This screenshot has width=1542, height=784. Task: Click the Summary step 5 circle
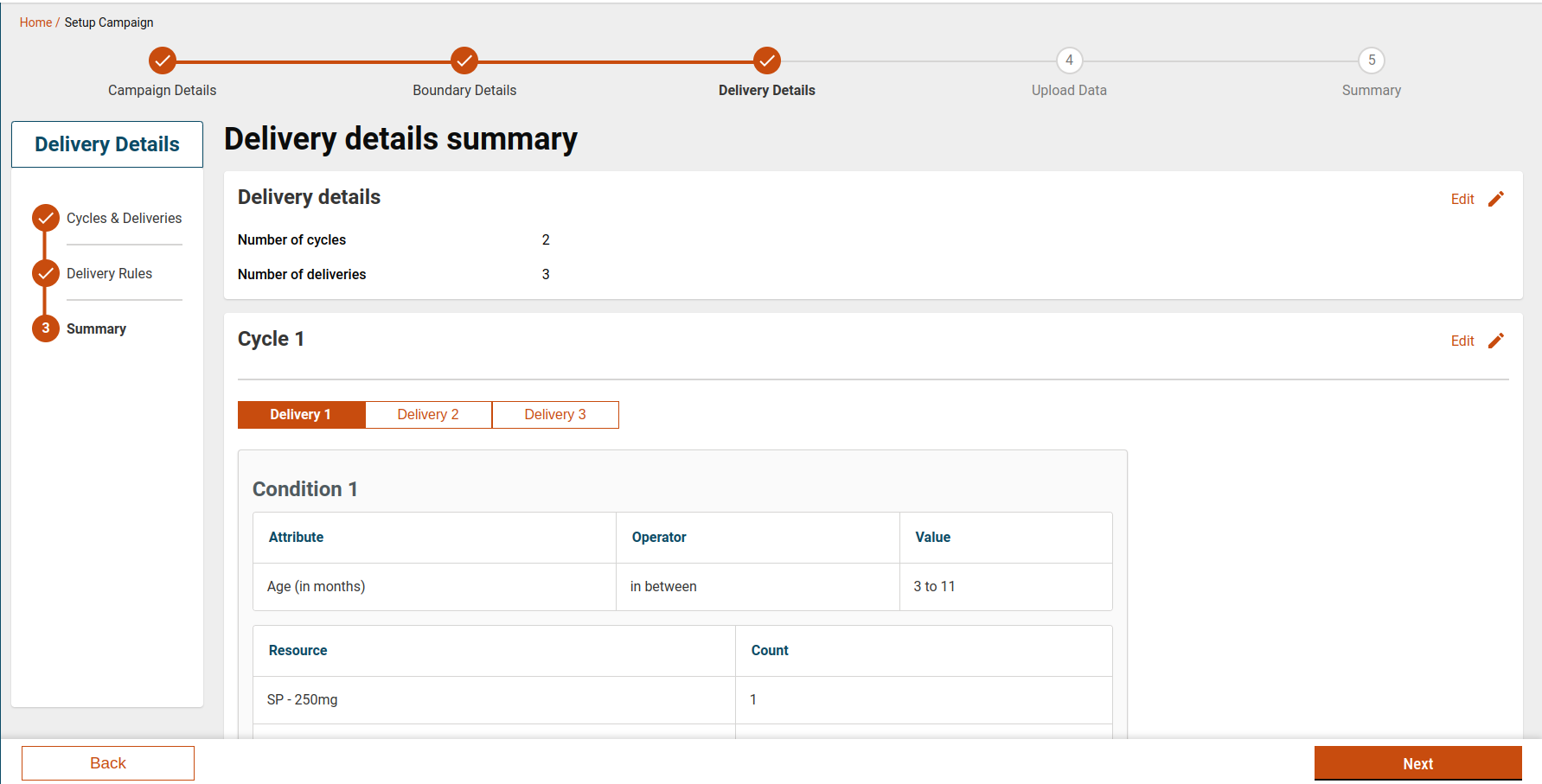pos(1371,61)
